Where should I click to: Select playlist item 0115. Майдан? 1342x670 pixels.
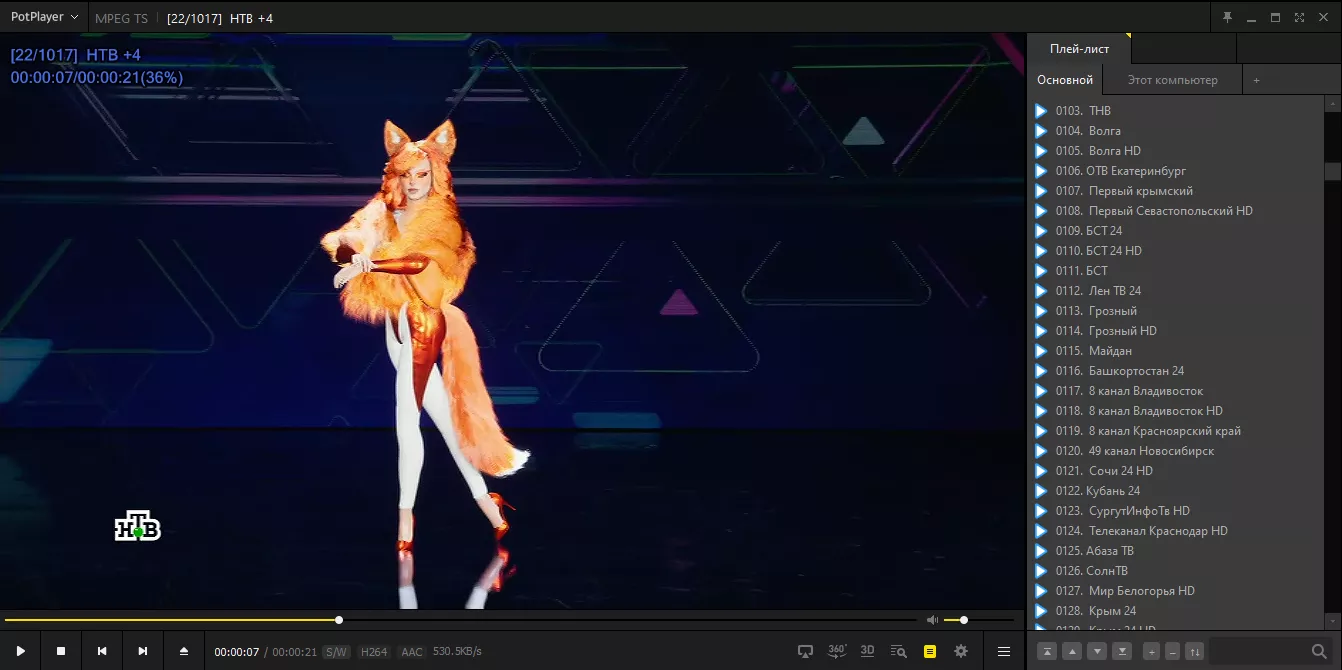coord(1175,351)
